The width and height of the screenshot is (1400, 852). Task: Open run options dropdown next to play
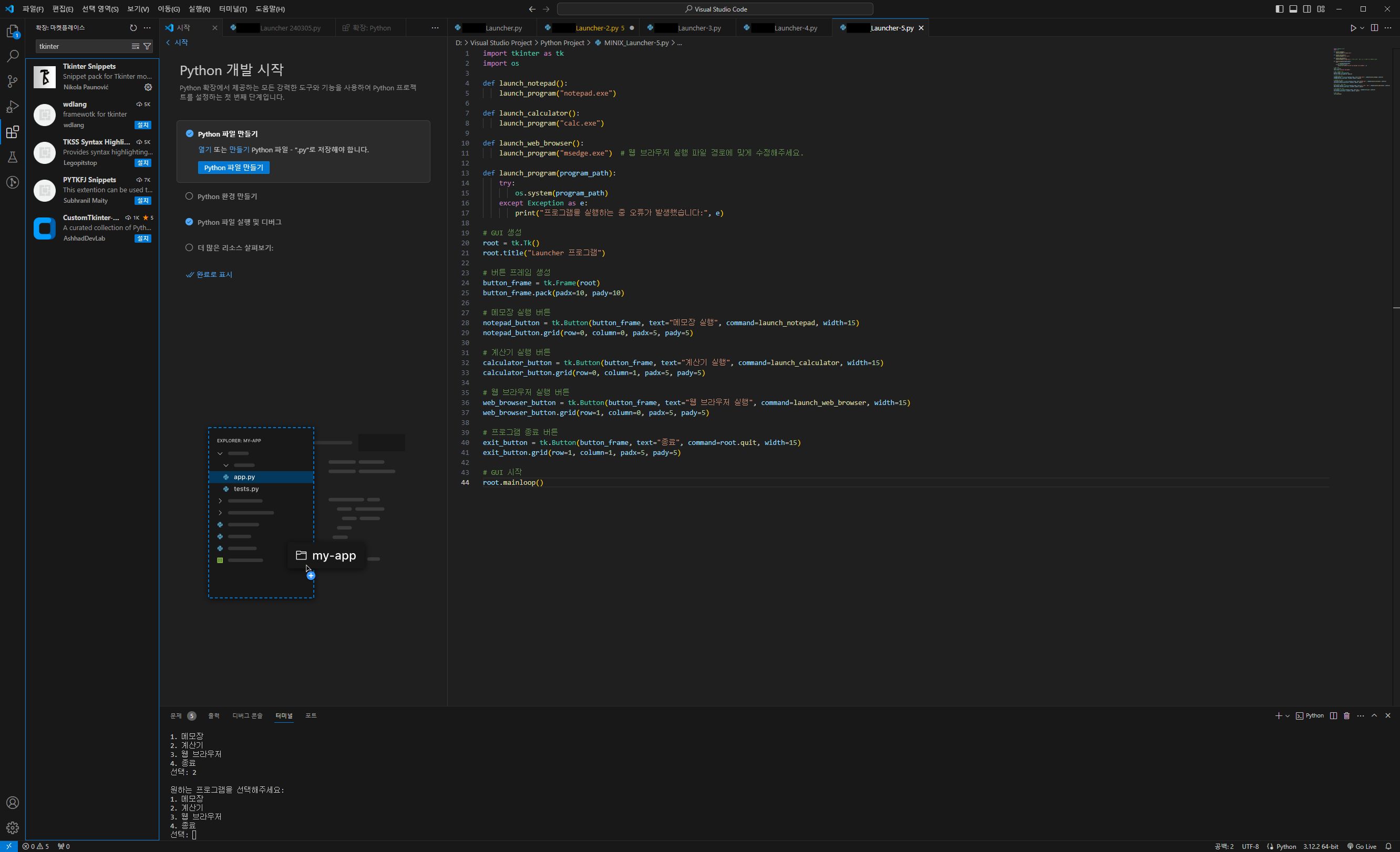pos(1362,28)
